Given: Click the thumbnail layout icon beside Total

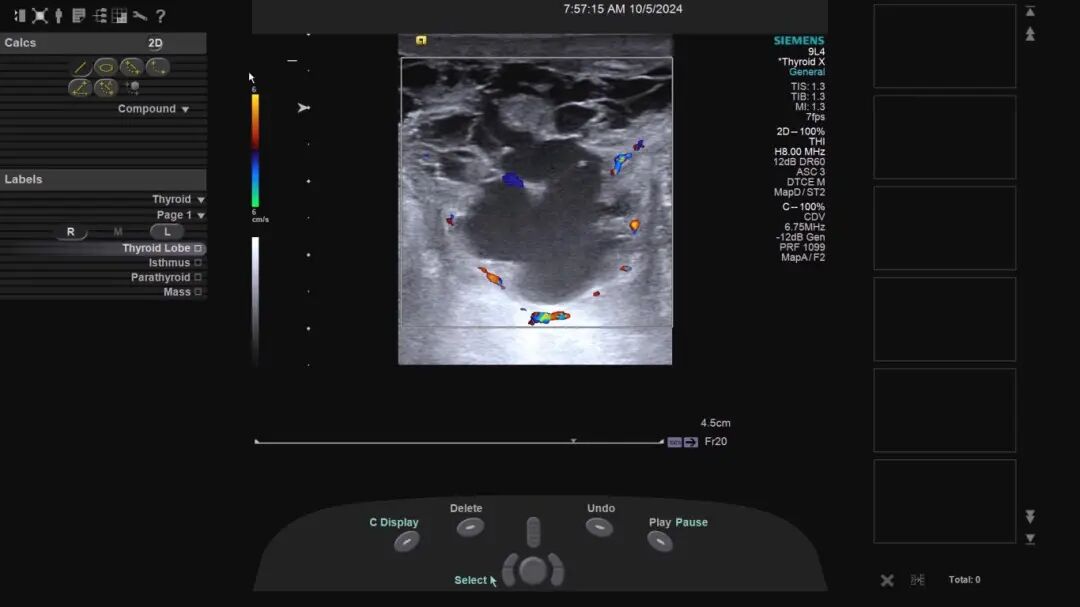Looking at the screenshot, I should pyautogui.click(x=917, y=580).
